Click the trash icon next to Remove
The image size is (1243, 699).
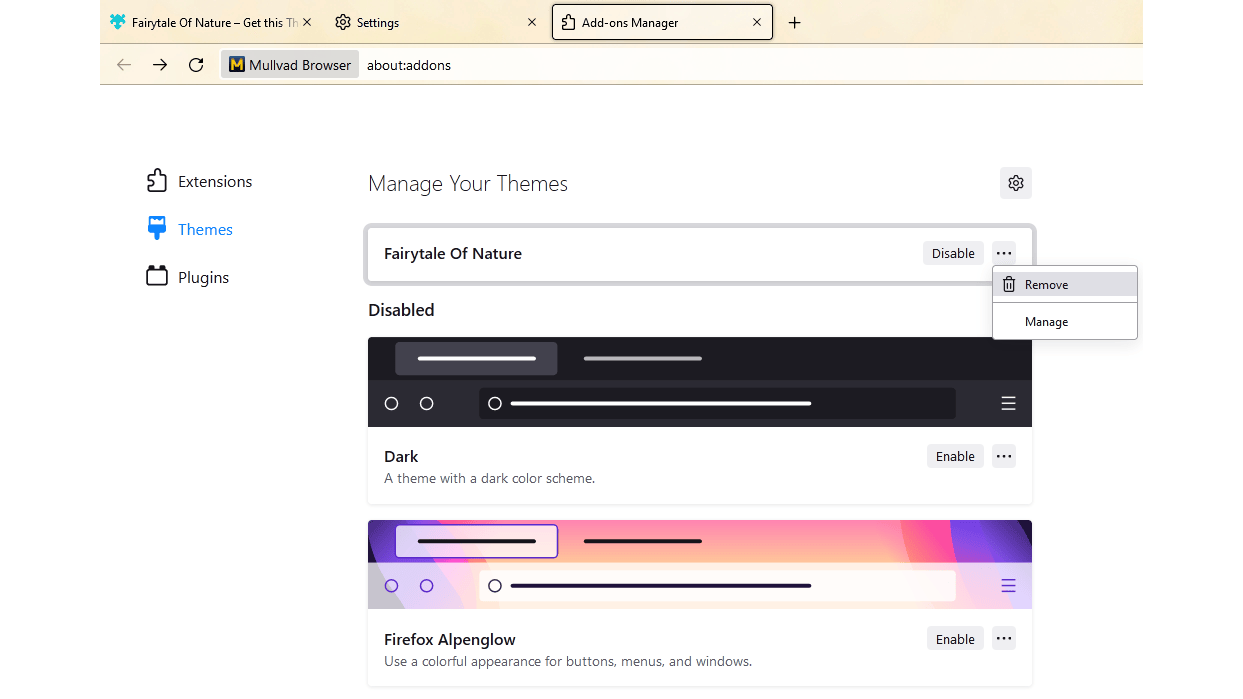[1009, 285]
